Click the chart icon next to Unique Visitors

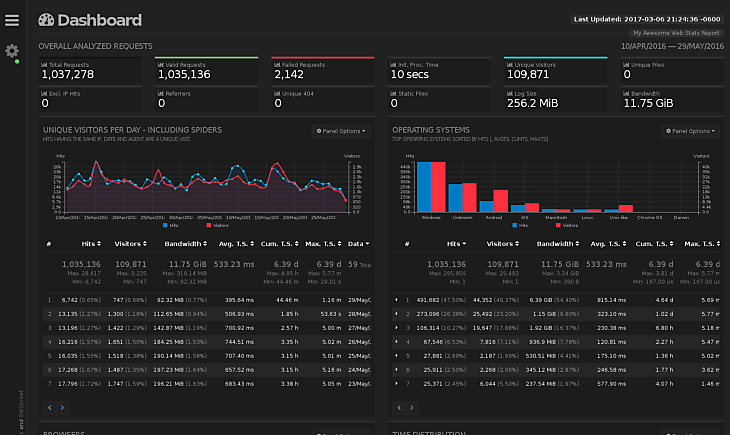pyautogui.click(x=510, y=65)
